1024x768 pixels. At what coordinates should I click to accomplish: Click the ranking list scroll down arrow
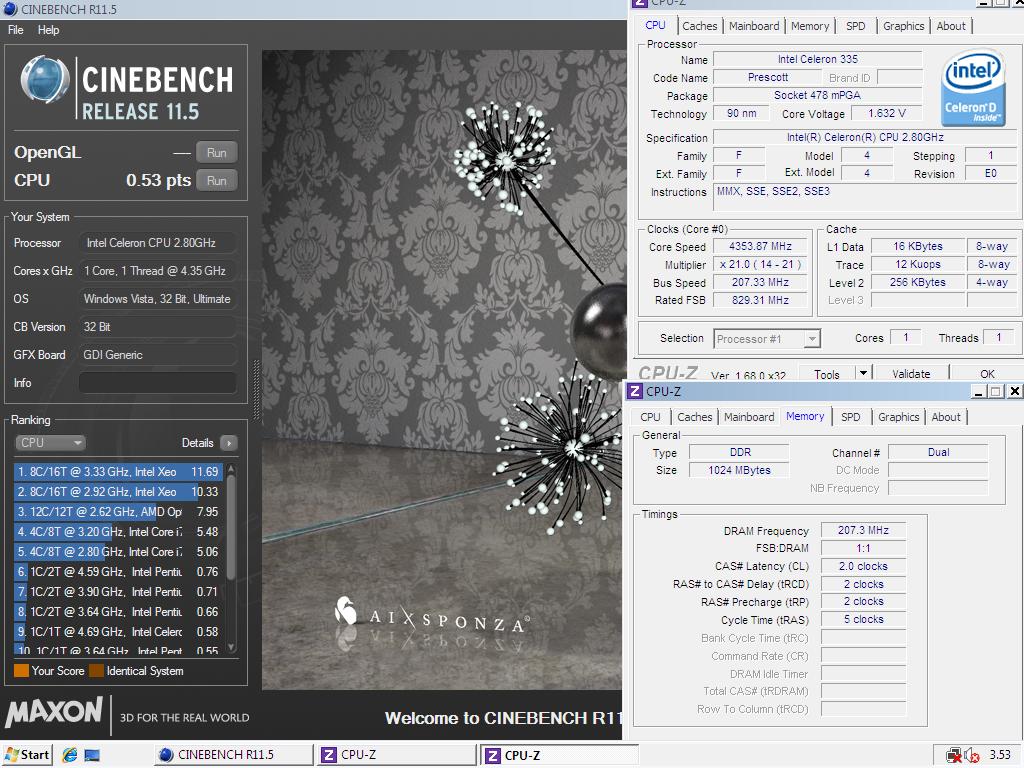coord(231,647)
